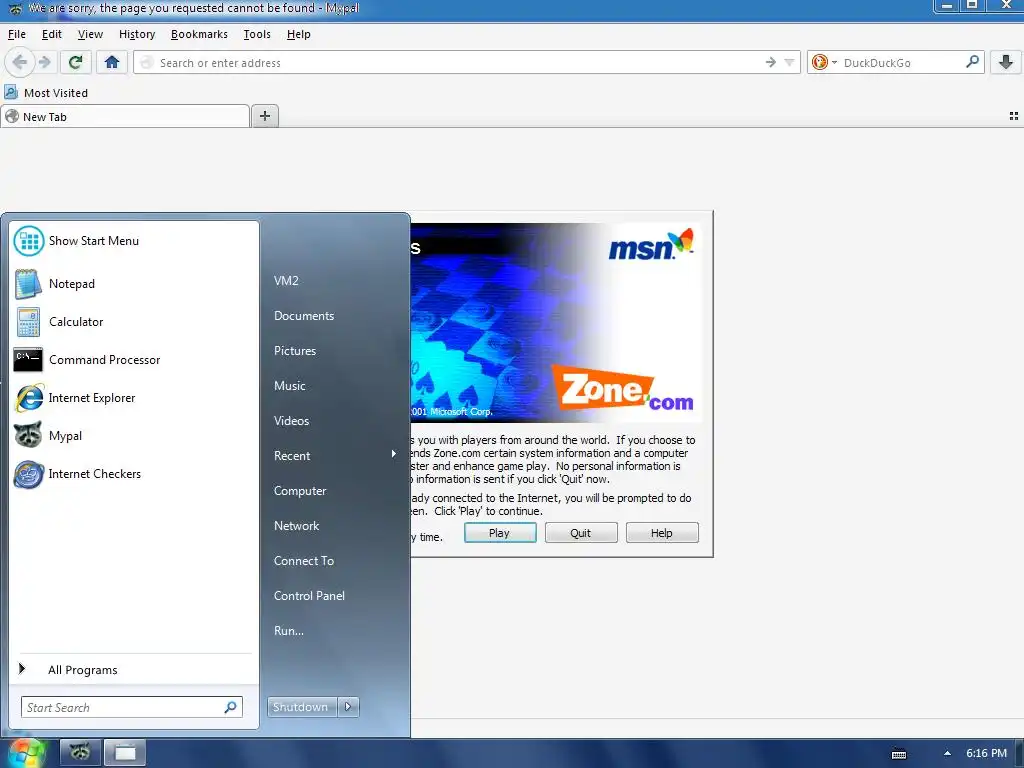Open the File menu
The image size is (1024, 768).
pos(17,34)
